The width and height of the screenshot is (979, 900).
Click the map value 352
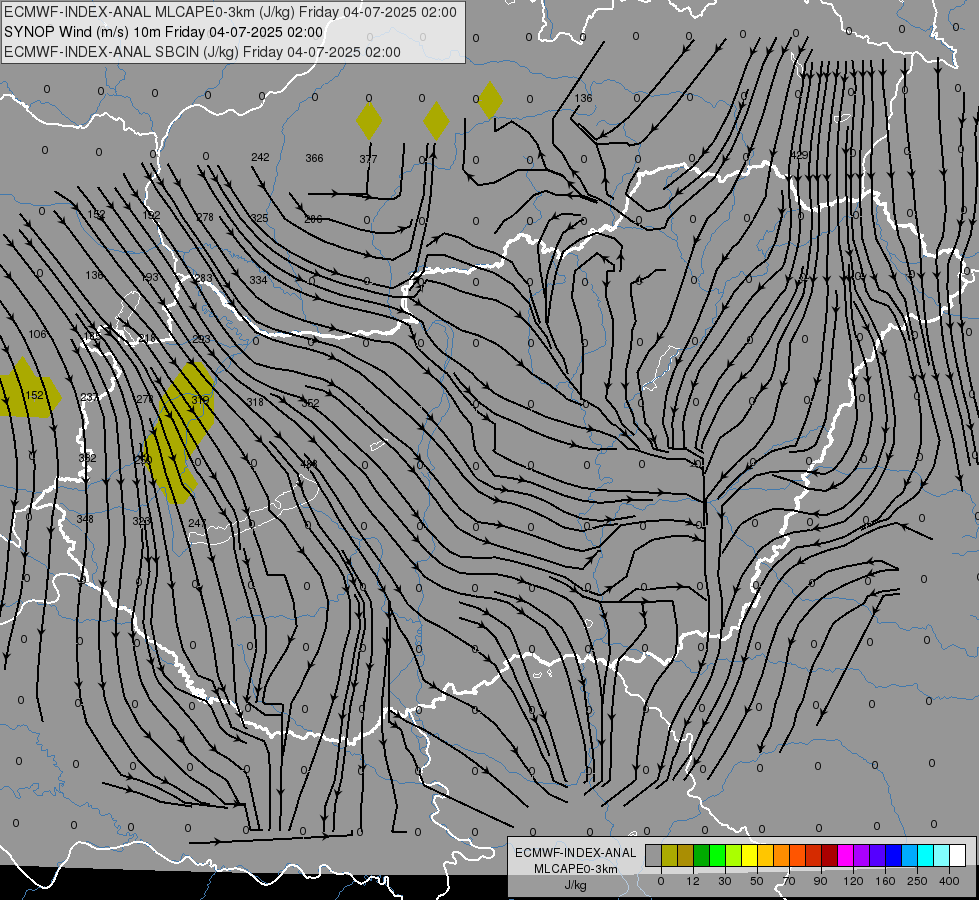click(x=310, y=403)
